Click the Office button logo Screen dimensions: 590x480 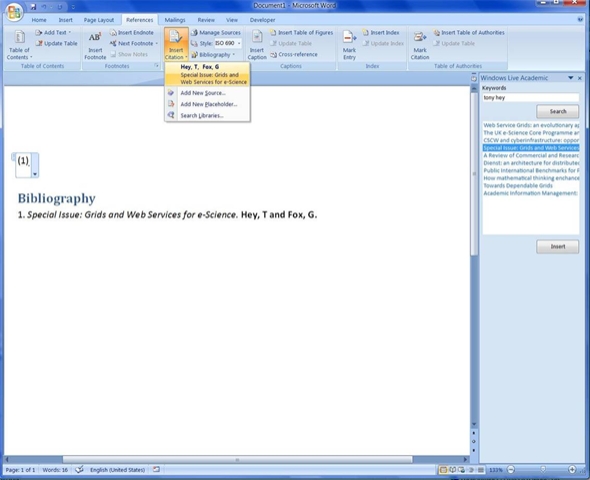pyautogui.click(x=14, y=12)
